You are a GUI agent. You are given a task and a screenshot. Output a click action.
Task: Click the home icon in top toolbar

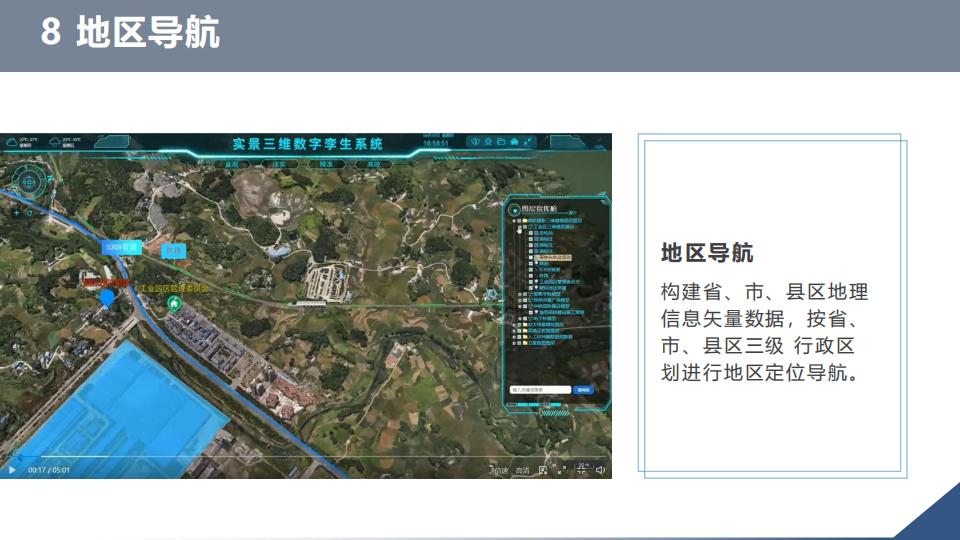pos(514,141)
